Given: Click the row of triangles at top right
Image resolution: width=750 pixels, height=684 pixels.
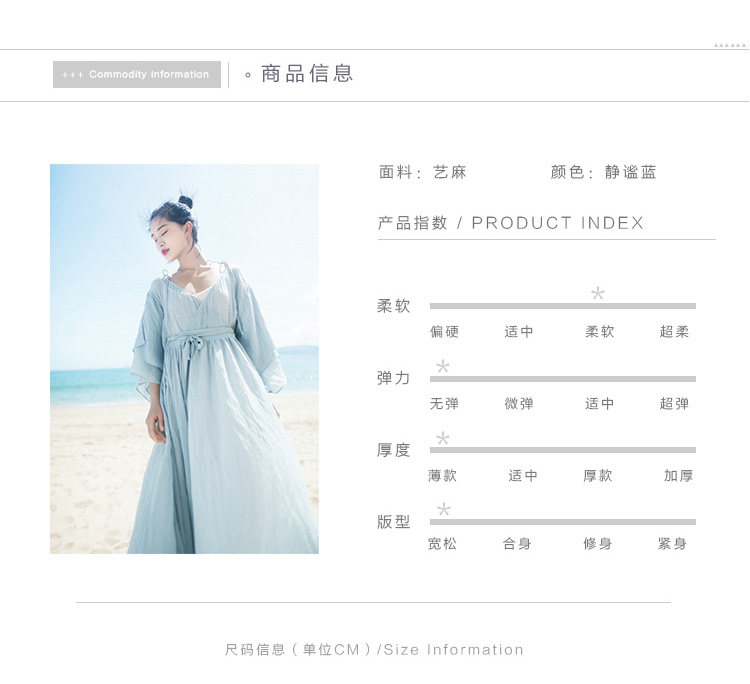Looking at the screenshot, I should pyautogui.click(x=730, y=45).
